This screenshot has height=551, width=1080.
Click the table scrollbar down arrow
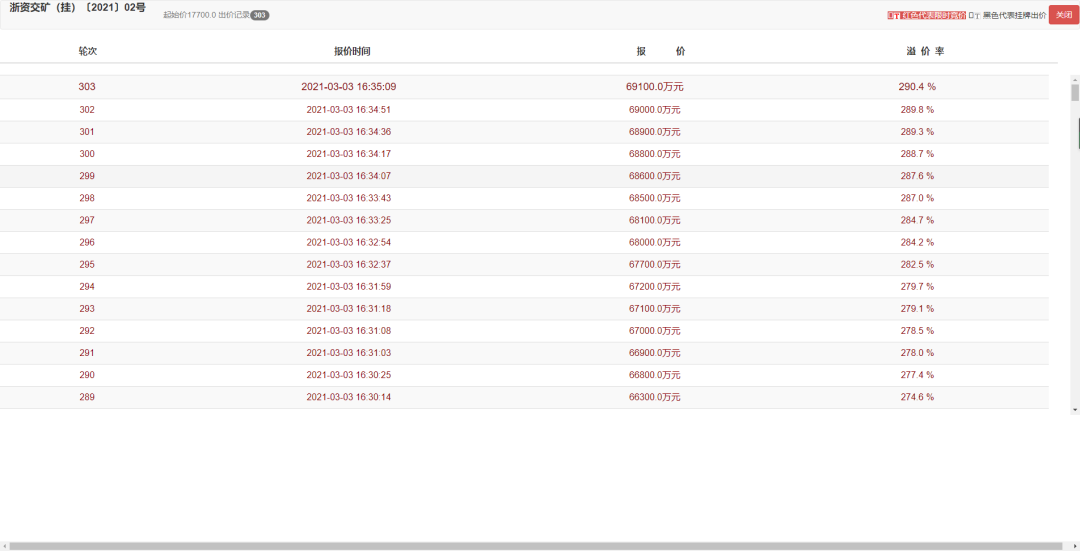point(1074,410)
